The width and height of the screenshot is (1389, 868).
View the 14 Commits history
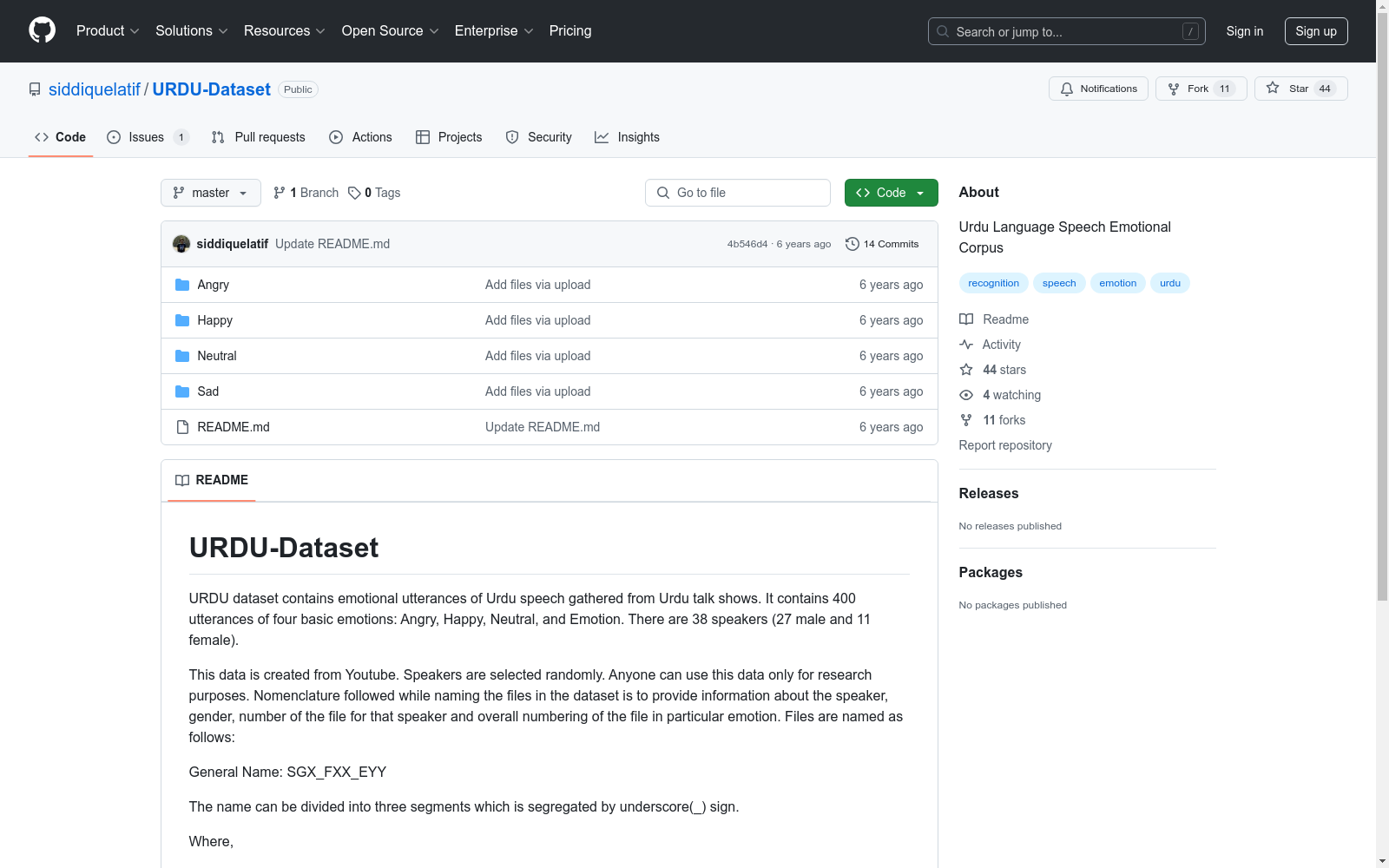[x=882, y=244]
